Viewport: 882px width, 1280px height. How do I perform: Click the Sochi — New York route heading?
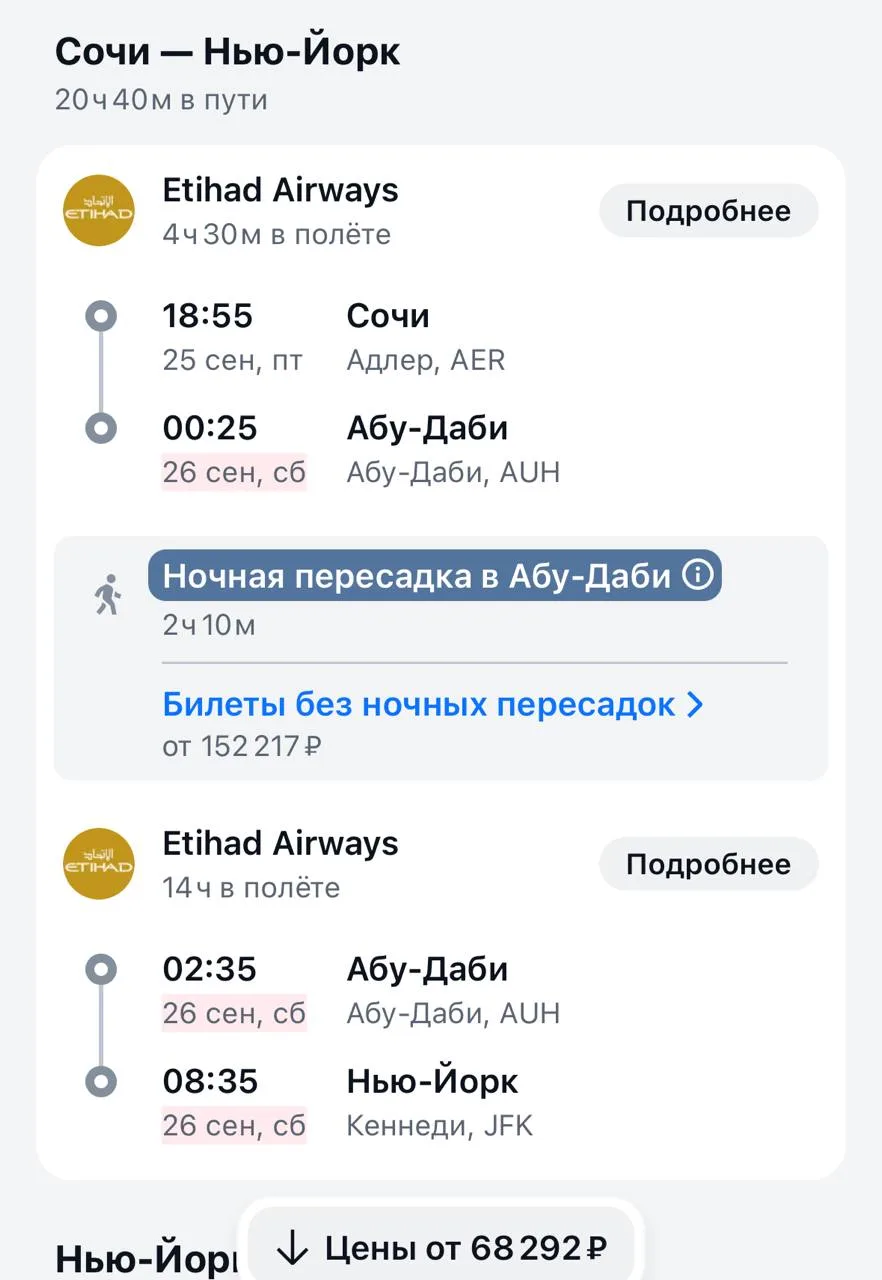[x=227, y=52]
